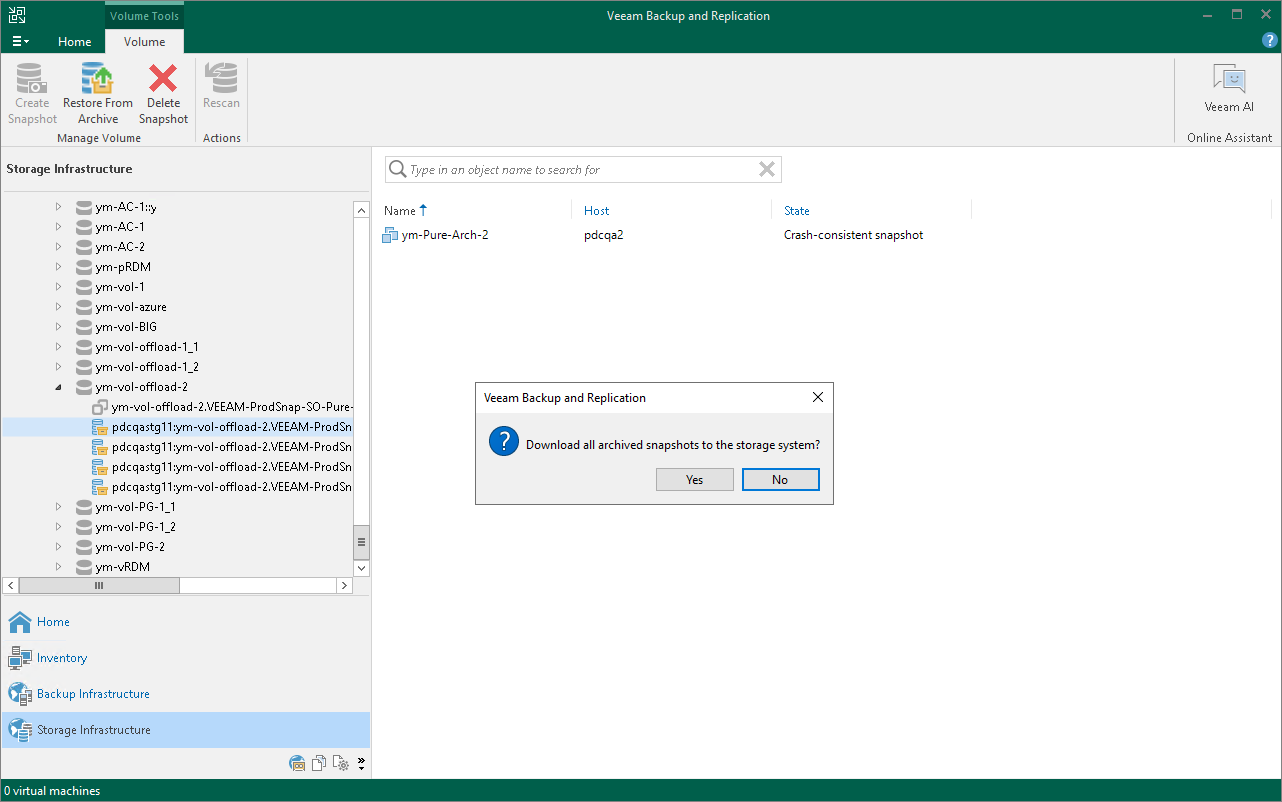Viewport: 1282px width, 802px height.
Task: Click the Volume Tools contextual tab header
Action: 145,16
